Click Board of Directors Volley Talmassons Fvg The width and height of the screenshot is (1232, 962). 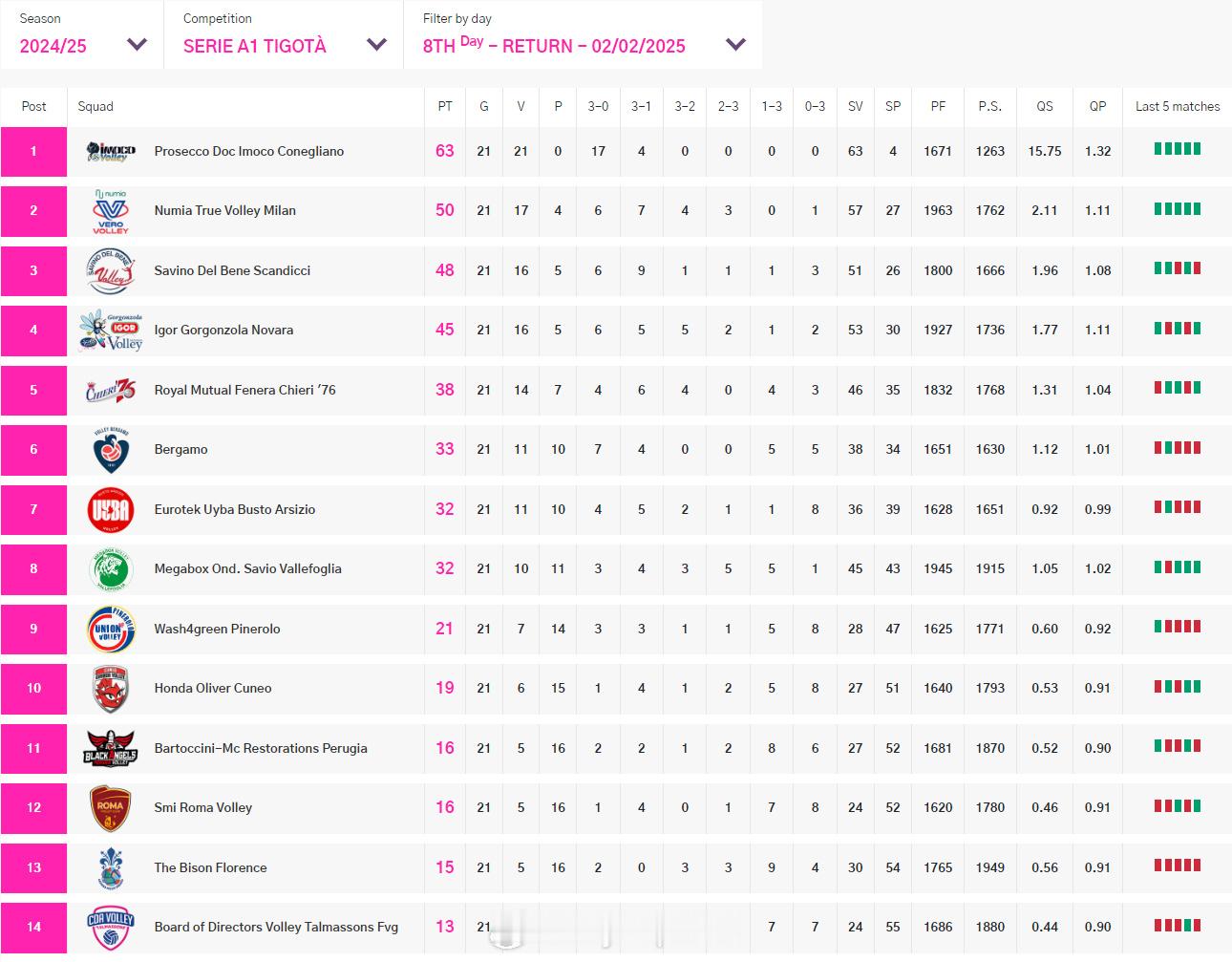[276, 927]
